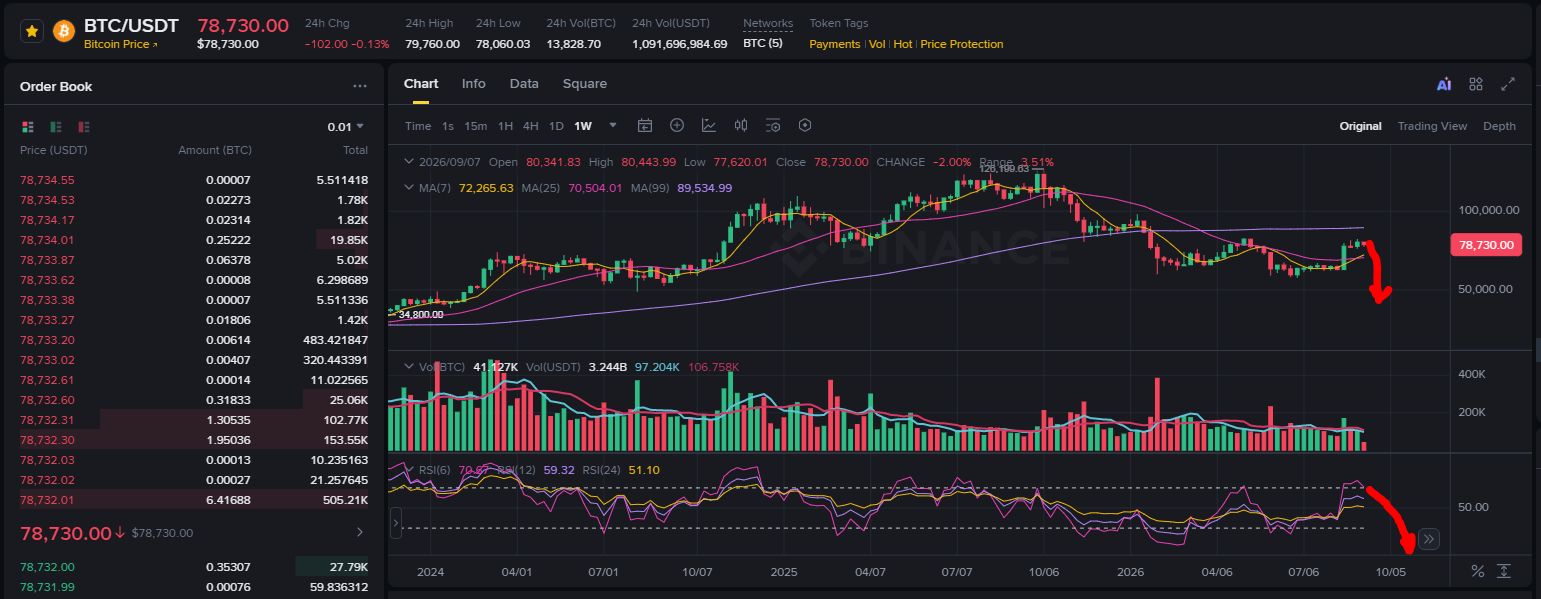Collapse the OHLC info row chevron

pos(408,162)
